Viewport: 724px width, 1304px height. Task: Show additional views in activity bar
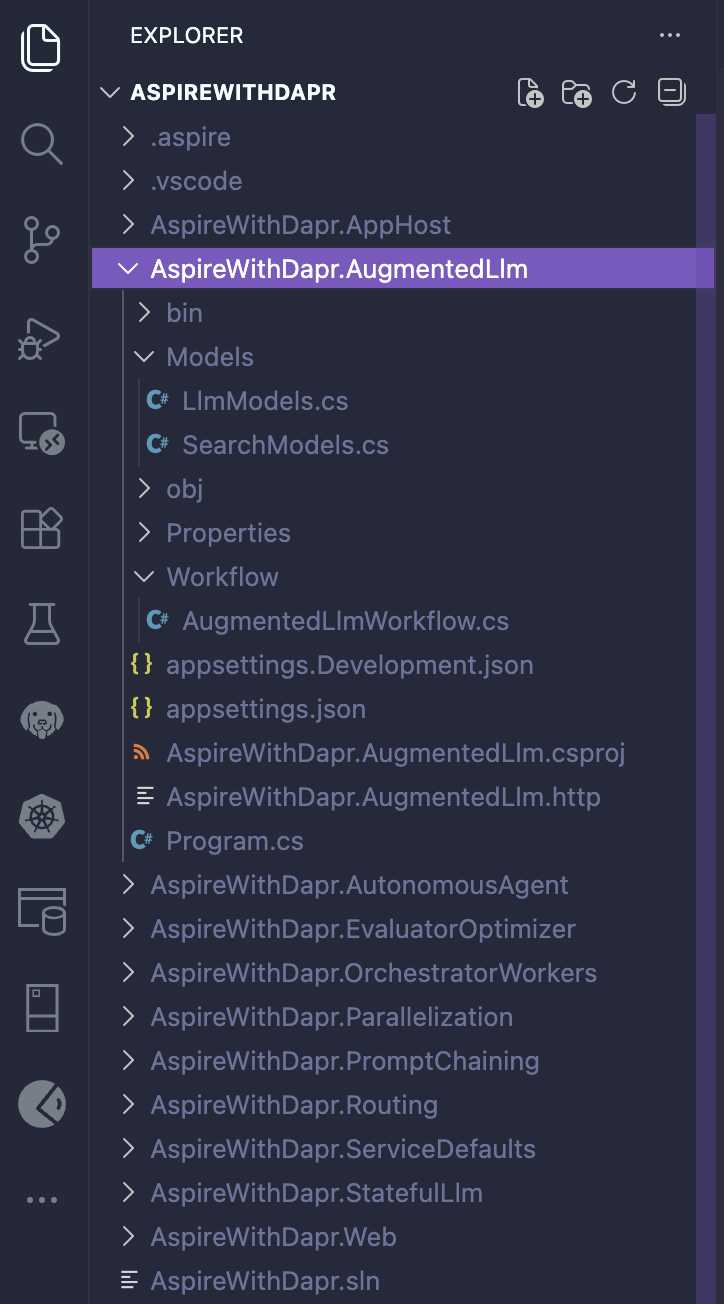coord(42,1200)
